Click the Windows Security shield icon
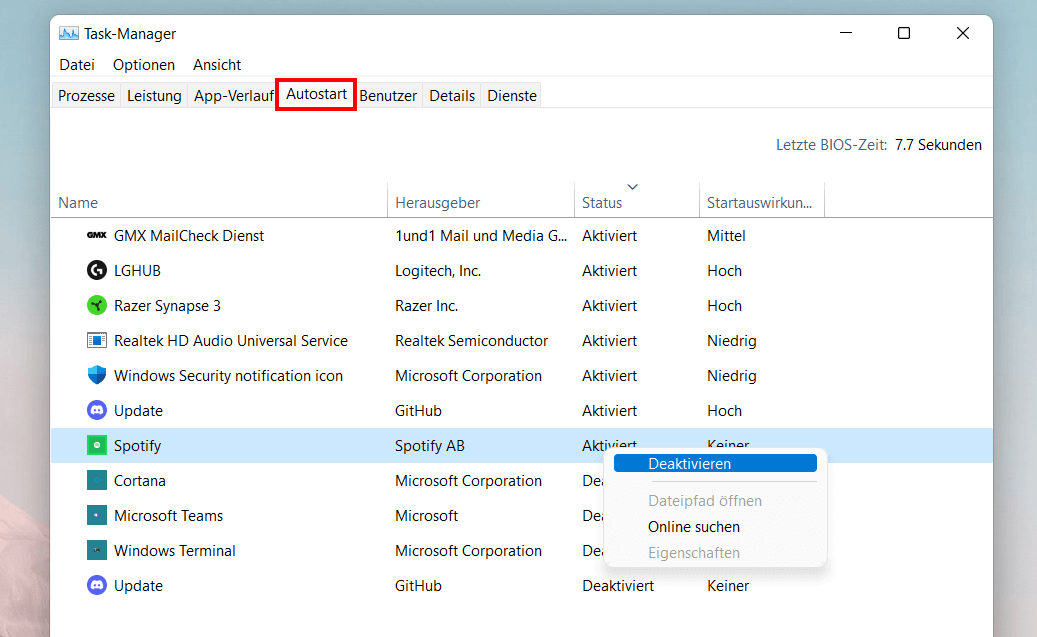1037x637 pixels. coord(97,375)
